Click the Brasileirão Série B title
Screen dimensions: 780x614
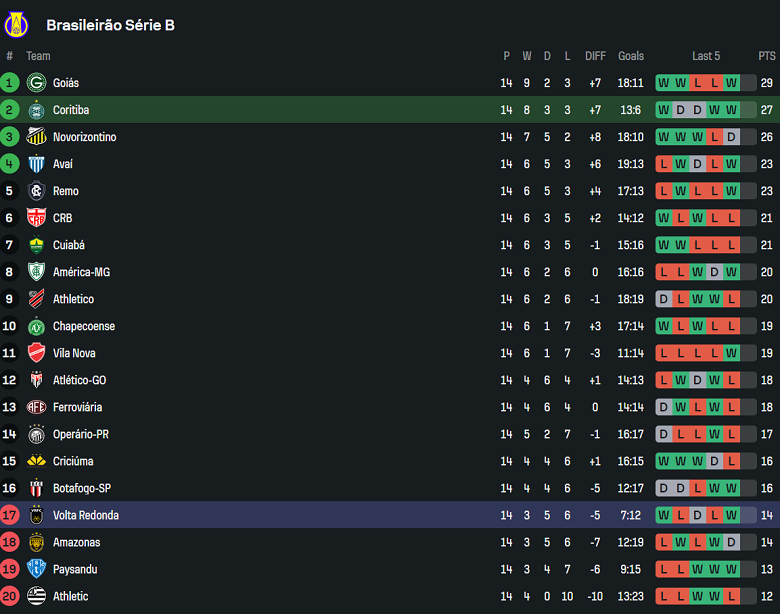(x=110, y=25)
